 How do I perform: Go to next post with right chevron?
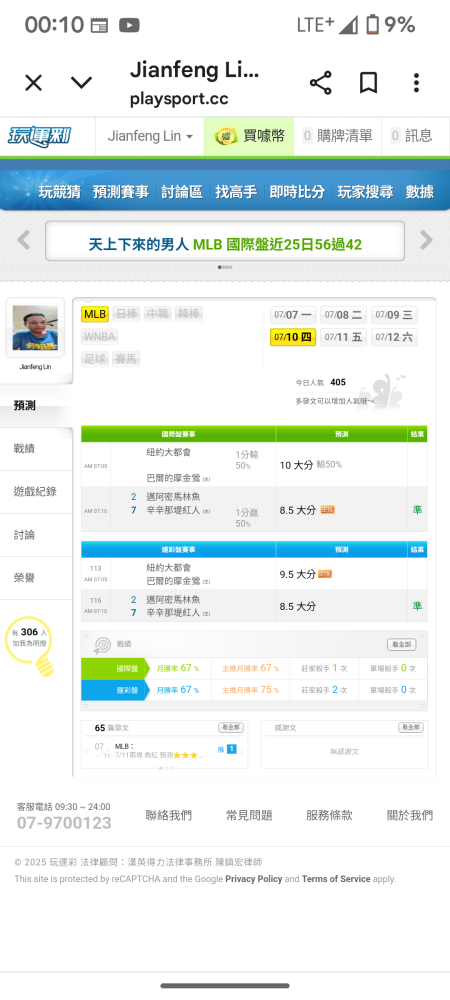[243, 751]
